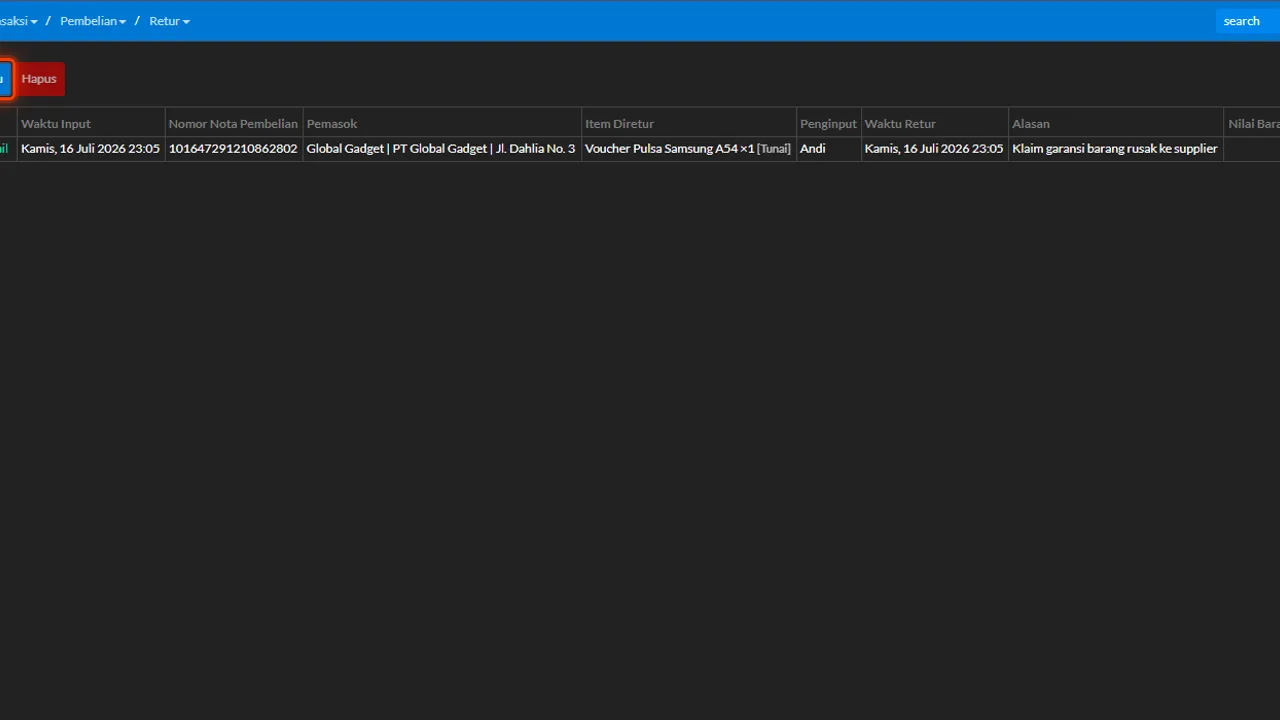The width and height of the screenshot is (1280, 720).
Task: Open the partially visible Transaksi breadcrumb dropdown
Action: 18,21
